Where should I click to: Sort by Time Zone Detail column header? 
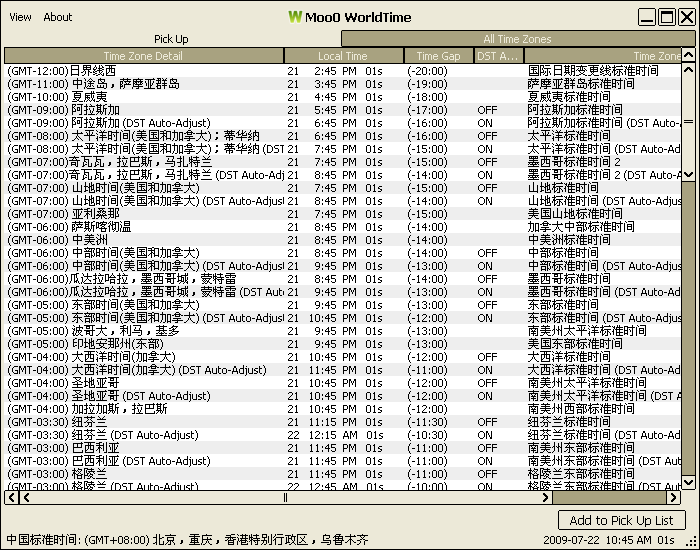tap(144, 56)
